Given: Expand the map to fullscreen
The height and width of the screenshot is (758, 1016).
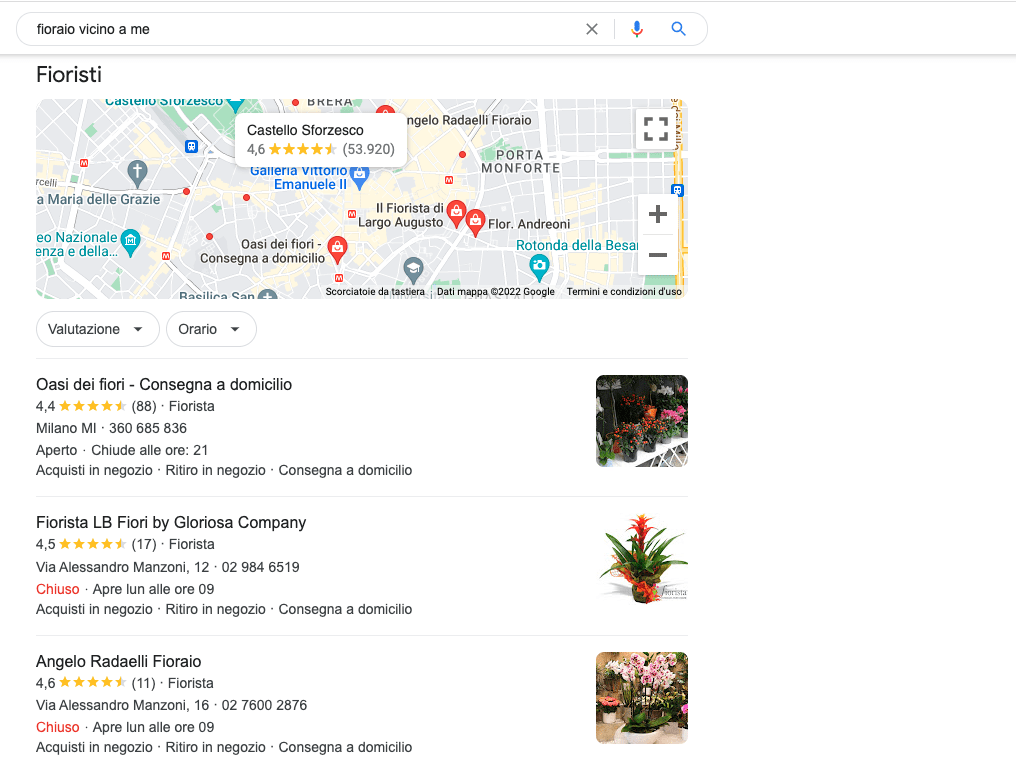Looking at the screenshot, I should pyautogui.click(x=656, y=129).
